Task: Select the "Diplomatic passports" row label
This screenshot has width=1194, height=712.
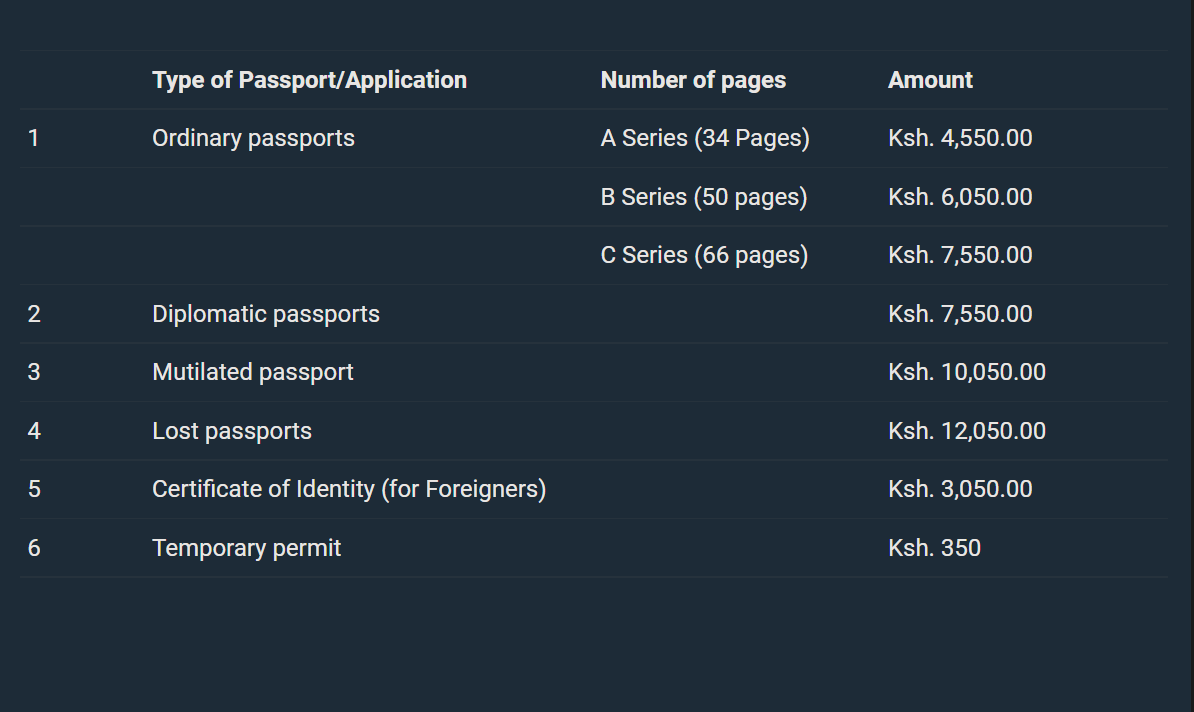Action: 266,314
